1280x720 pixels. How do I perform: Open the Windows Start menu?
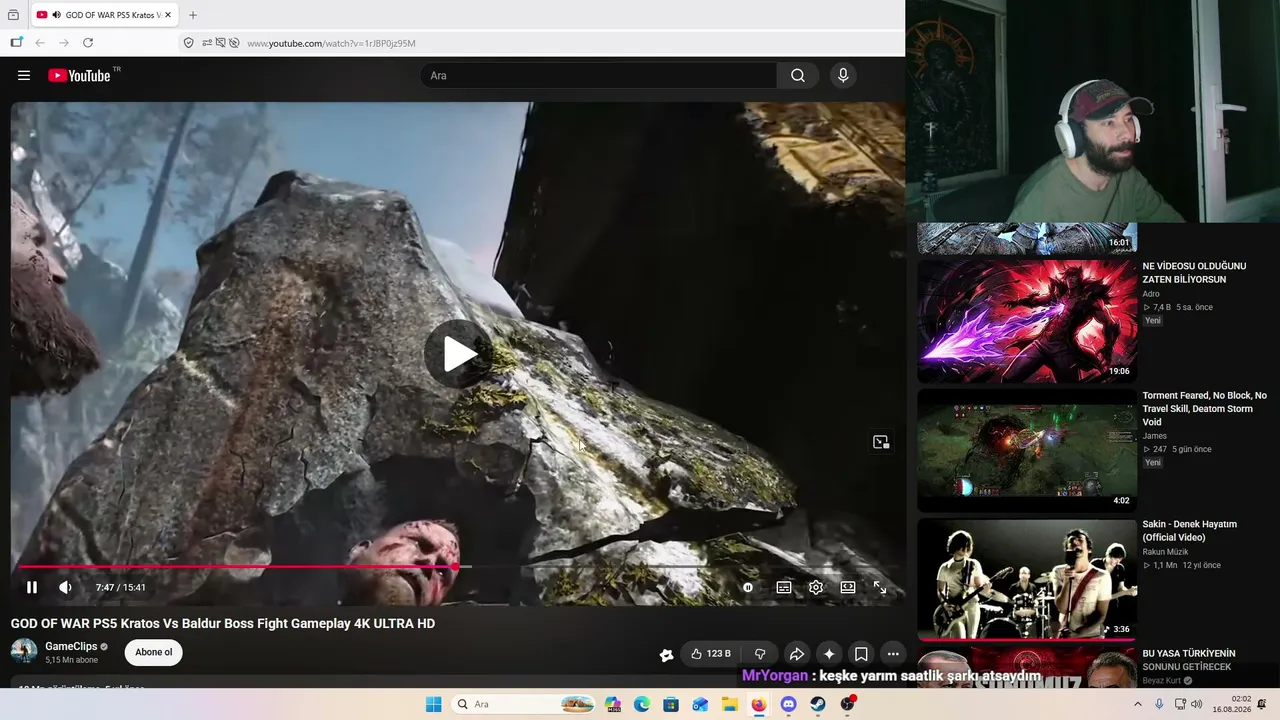[433, 704]
